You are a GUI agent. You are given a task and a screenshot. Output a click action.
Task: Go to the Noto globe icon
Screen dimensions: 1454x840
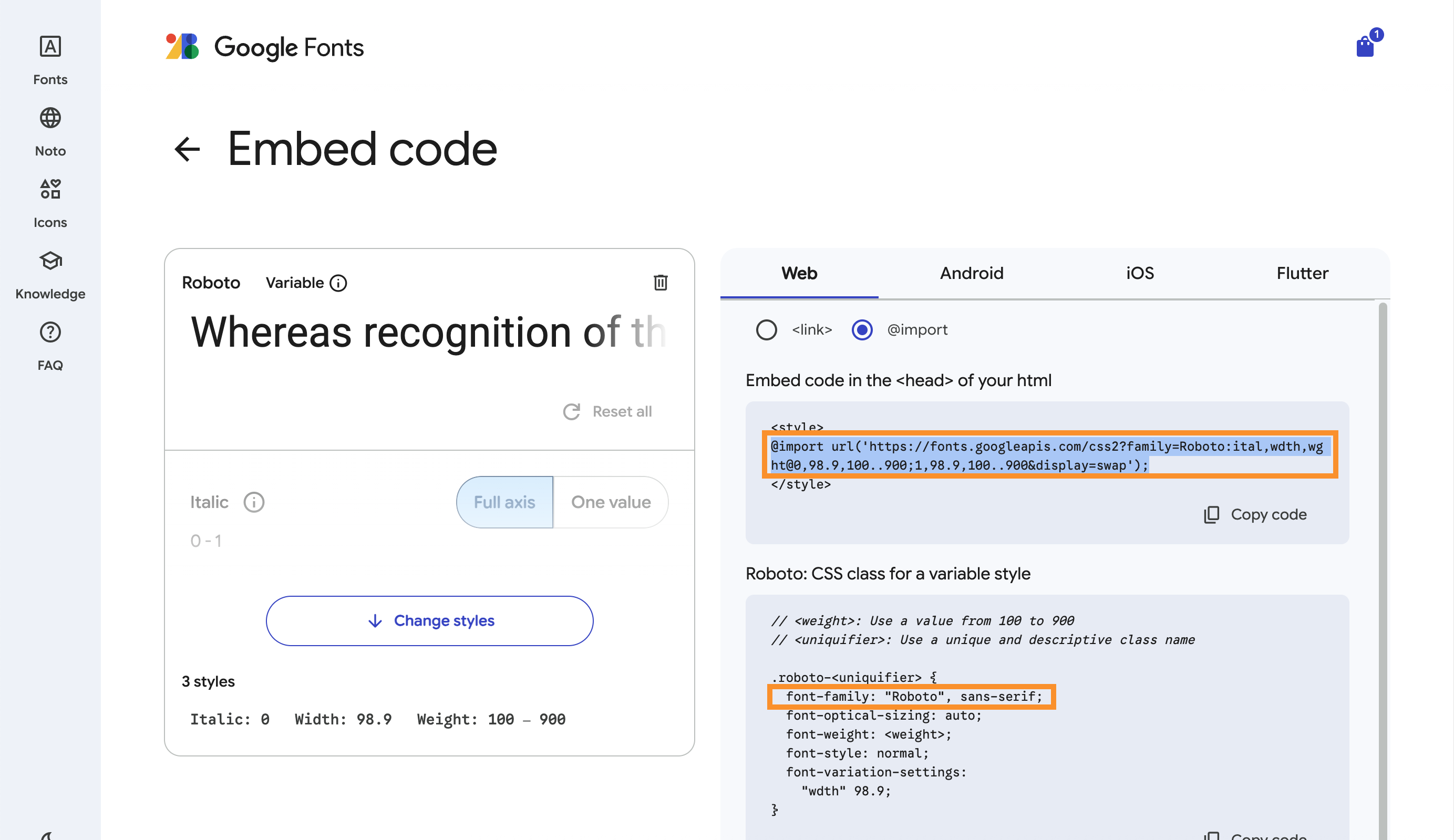[x=50, y=119]
